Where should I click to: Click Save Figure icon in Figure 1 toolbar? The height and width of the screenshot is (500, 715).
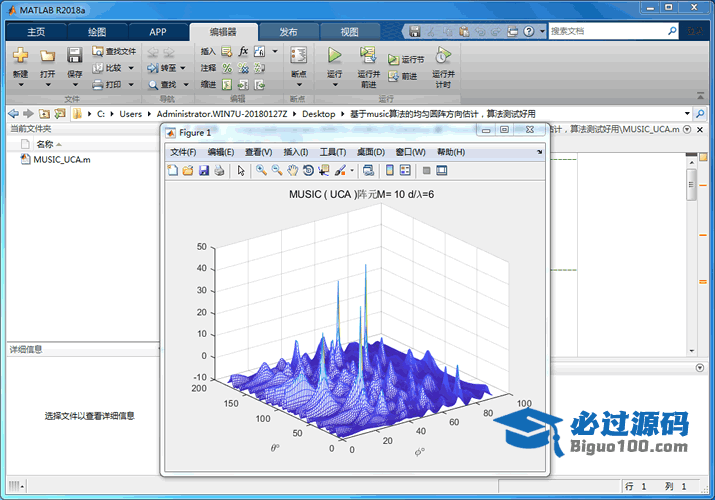204,170
